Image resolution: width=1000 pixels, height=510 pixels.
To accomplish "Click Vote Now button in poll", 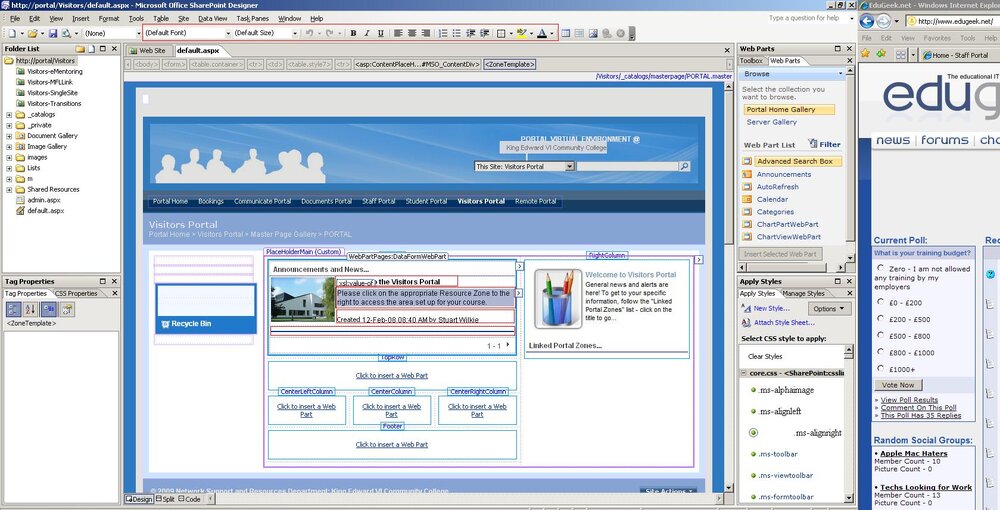I will click(x=898, y=385).
